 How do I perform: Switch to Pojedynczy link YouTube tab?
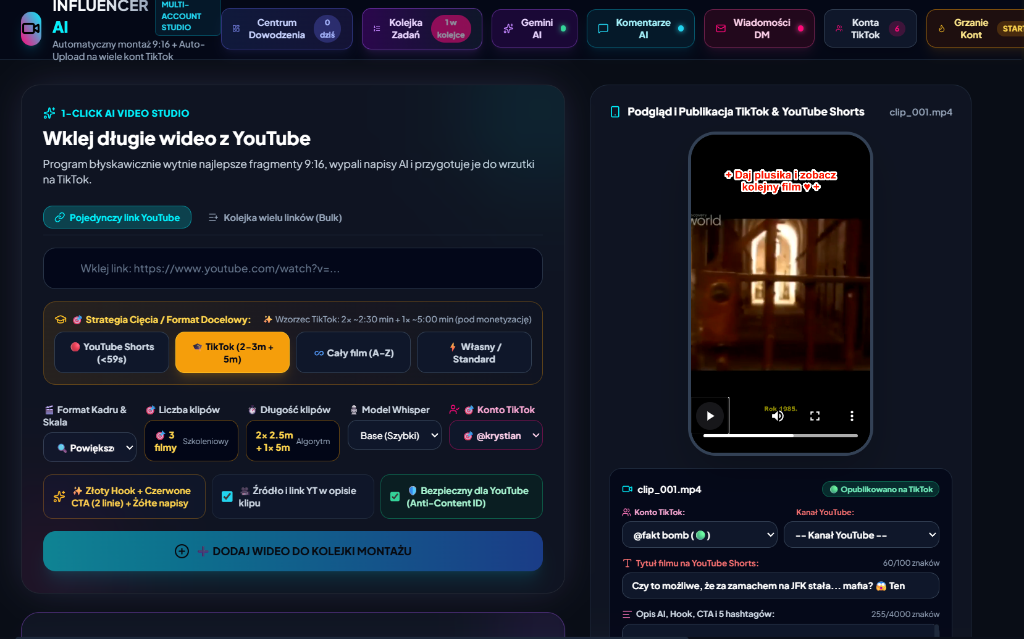pos(117,218)
